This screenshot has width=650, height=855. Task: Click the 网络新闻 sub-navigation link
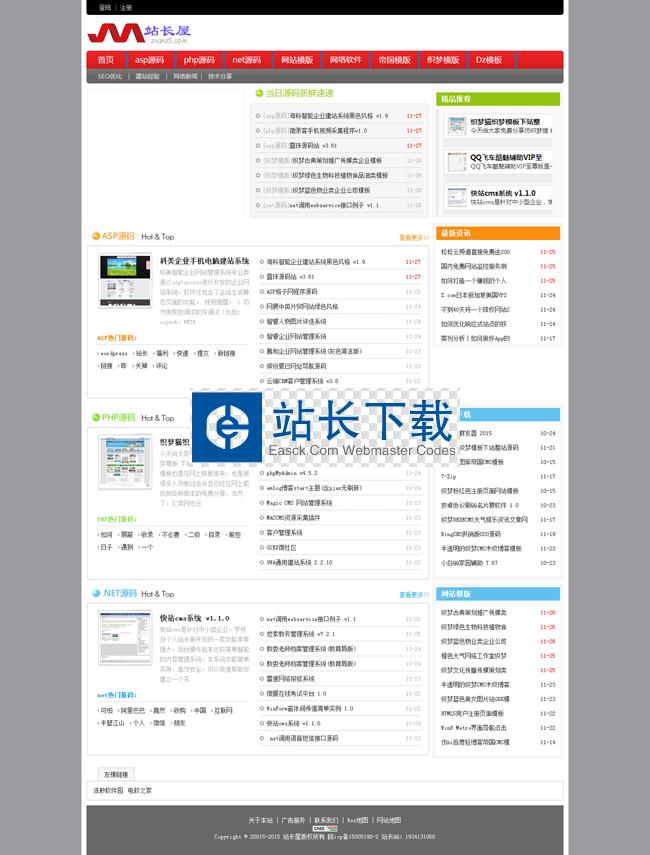tap(185, 76)
